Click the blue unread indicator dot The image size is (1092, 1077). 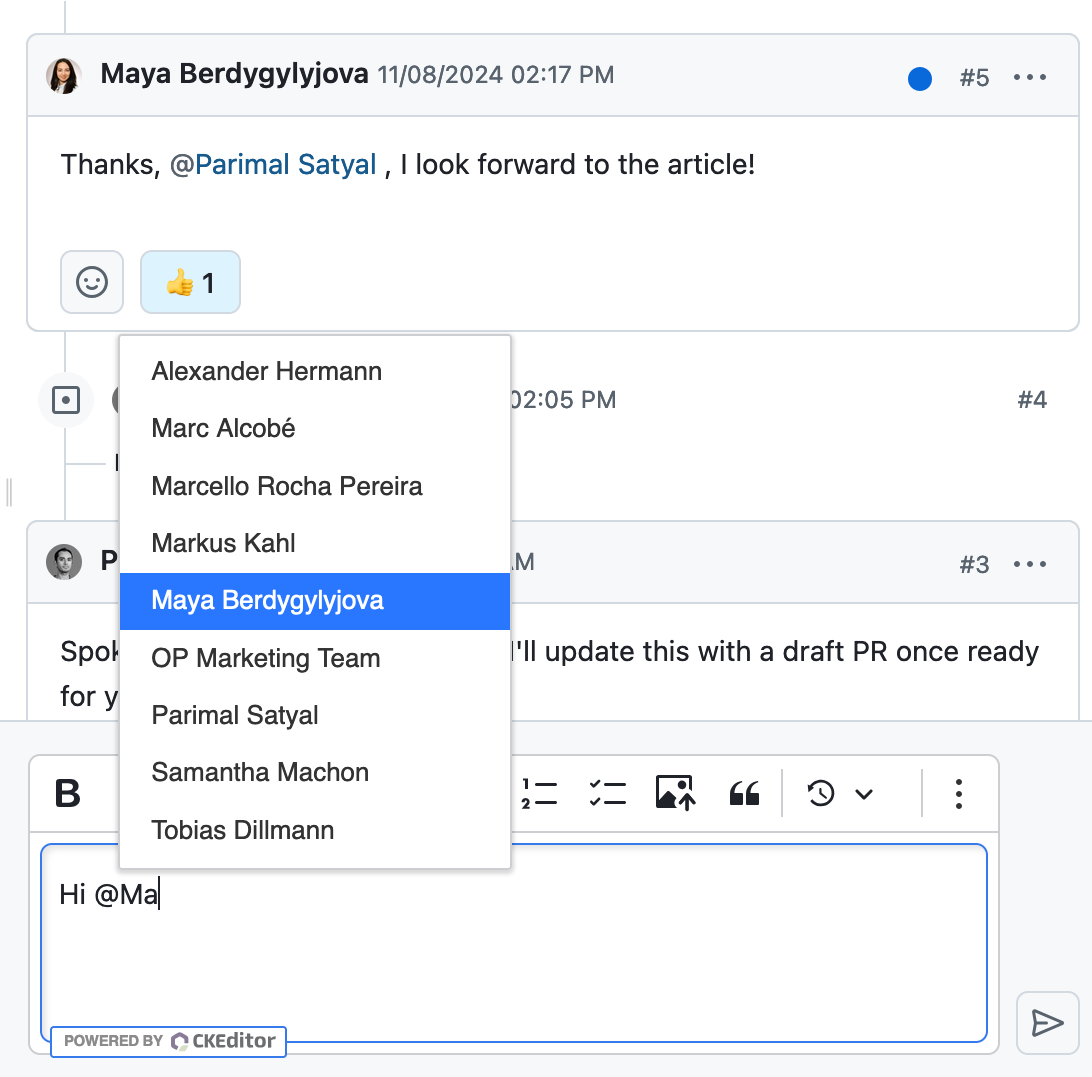click(x=920, y=79)
